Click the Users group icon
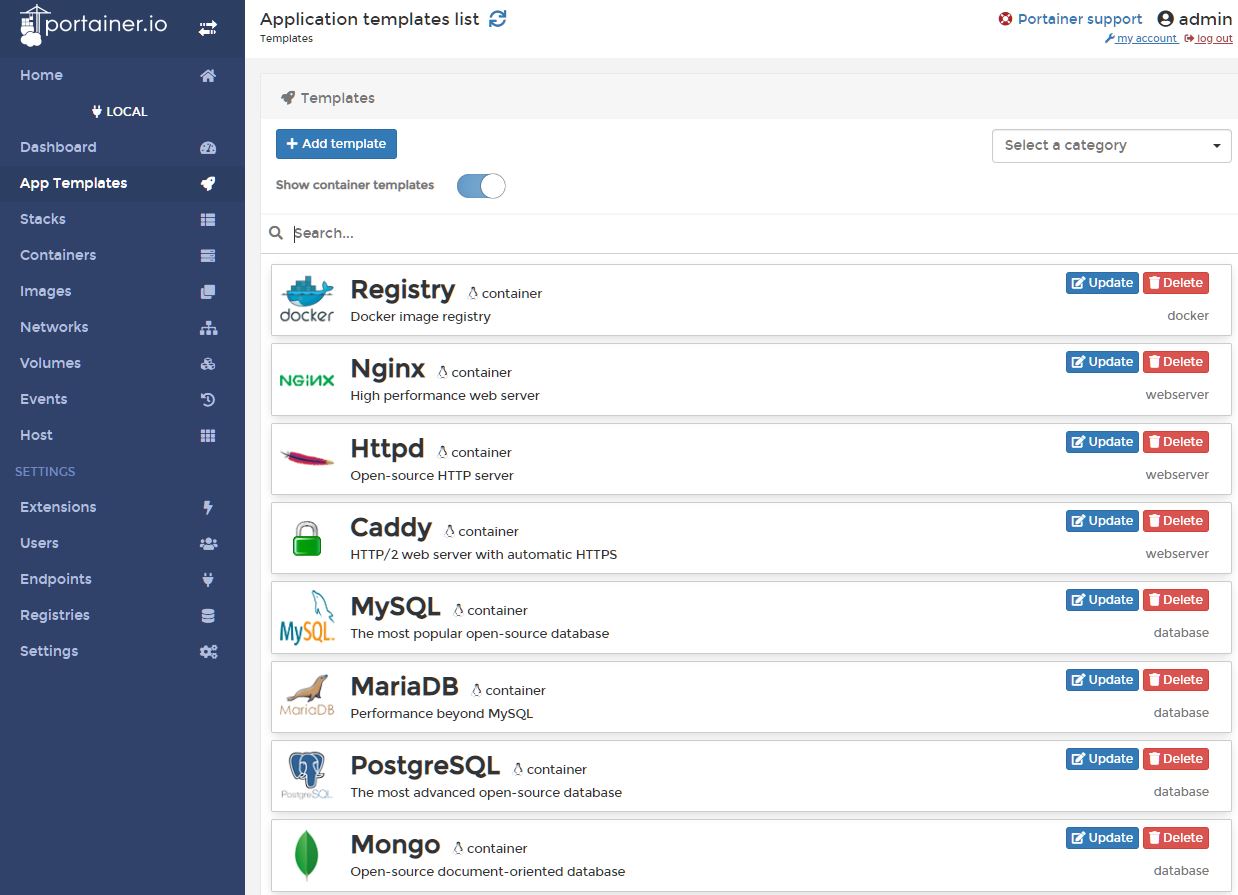The width and height of the screenshot is (1238, 895). (x=208, y=543)
